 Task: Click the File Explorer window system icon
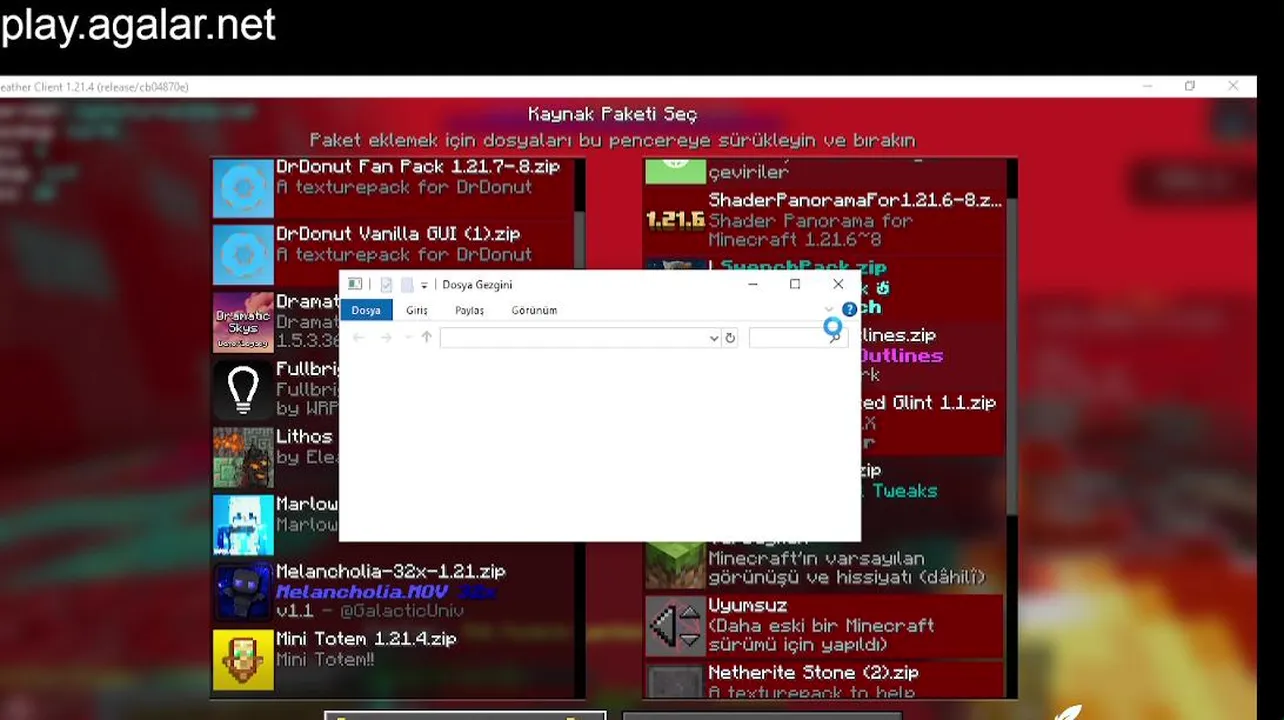pyautogui.click(x=355, y=285)
